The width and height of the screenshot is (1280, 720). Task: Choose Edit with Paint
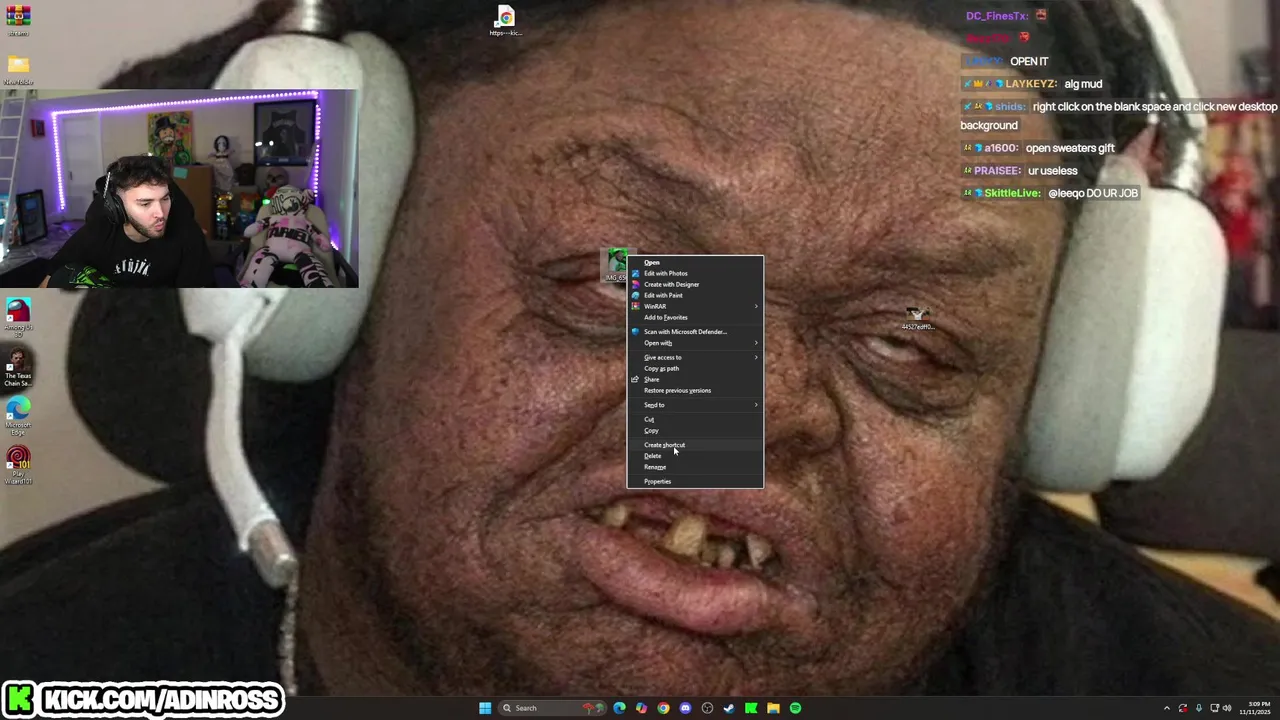[x=695, y=296]
